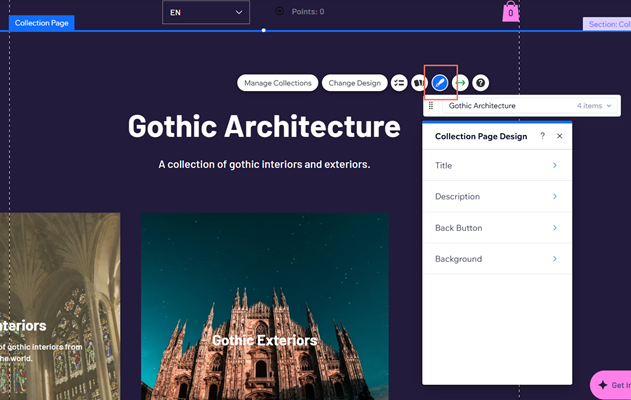The height and width of the screenshot is (400, 631).
Task: Click the drag handle beside Gothic Architecture
Action: (x=432, y=106)
